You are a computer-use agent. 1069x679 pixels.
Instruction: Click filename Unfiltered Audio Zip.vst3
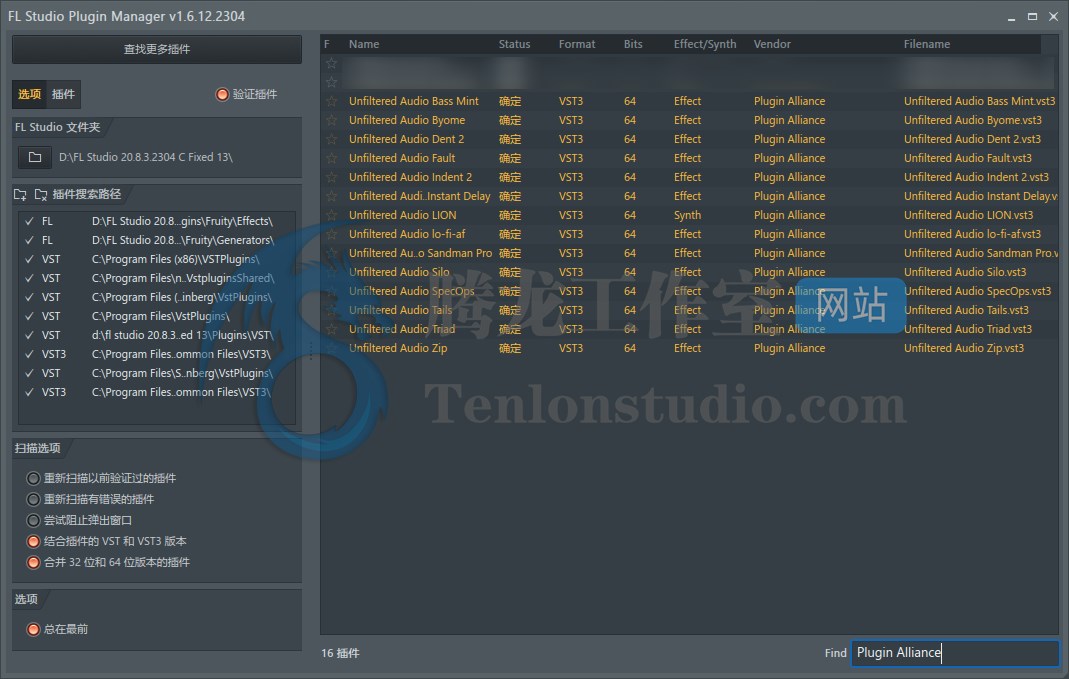(x=964, y=348)
